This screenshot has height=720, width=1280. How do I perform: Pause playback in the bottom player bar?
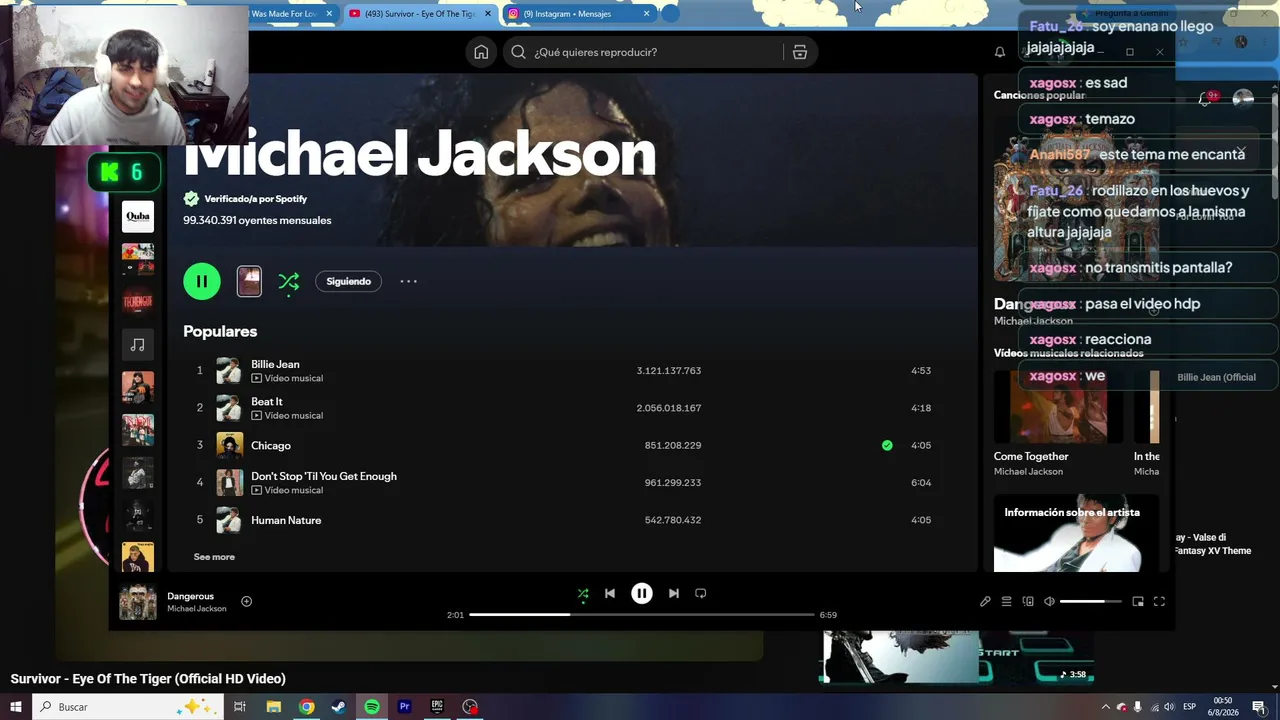pos(642,593)
